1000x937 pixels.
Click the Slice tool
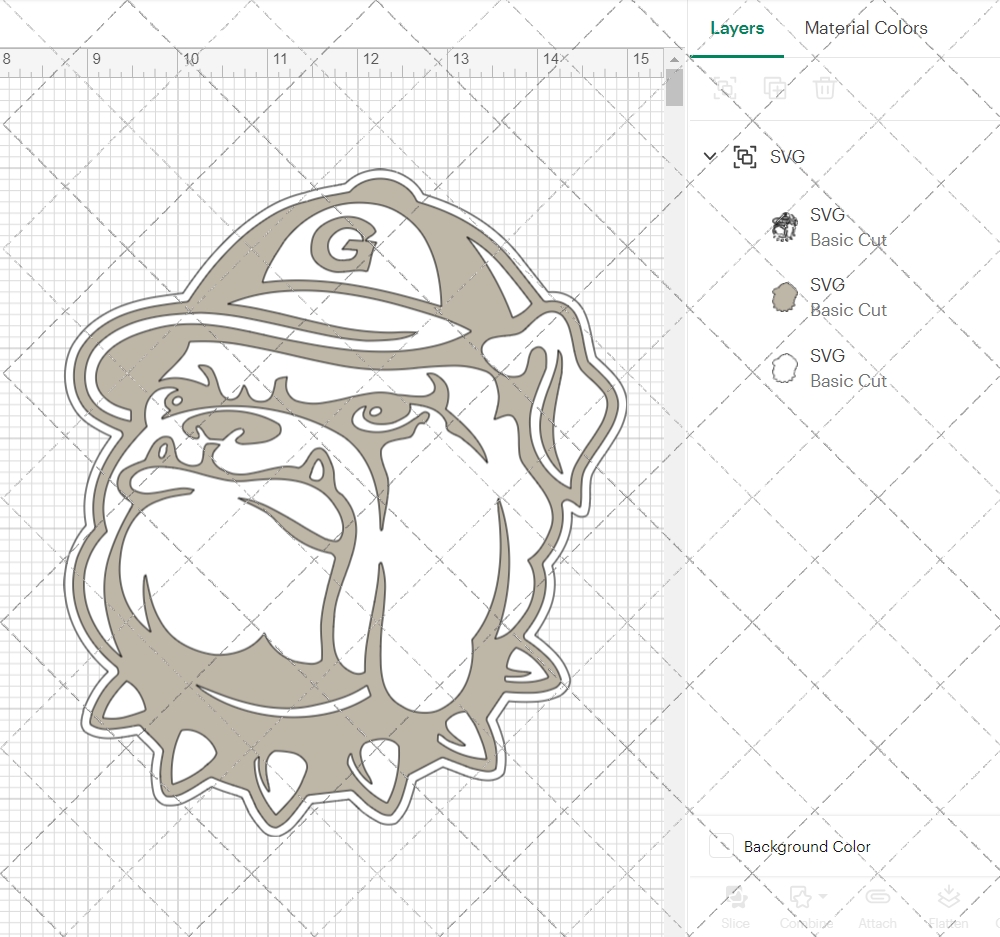click(735, 907)
